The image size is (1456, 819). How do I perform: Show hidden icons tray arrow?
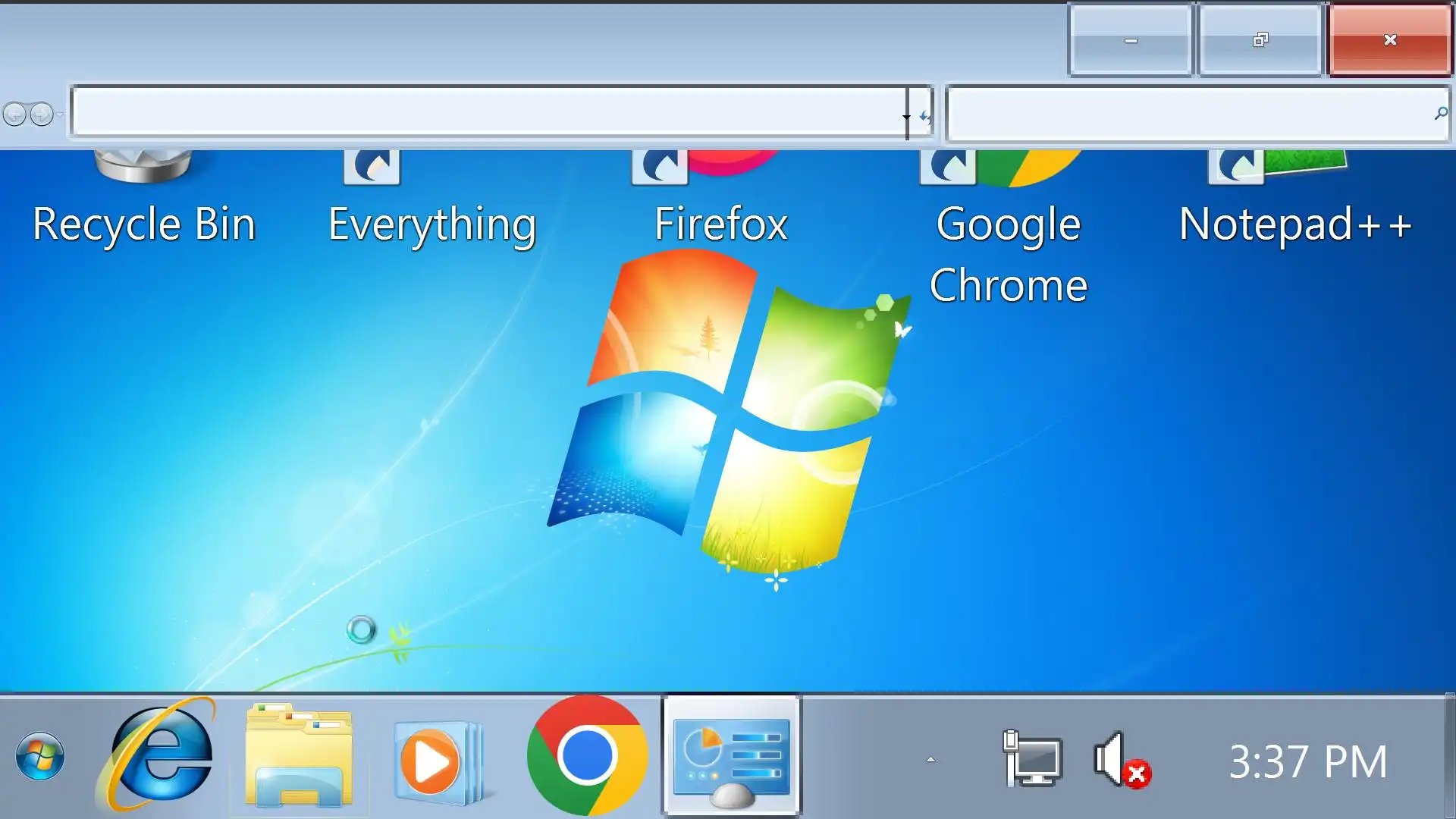(x=930, y=759)
